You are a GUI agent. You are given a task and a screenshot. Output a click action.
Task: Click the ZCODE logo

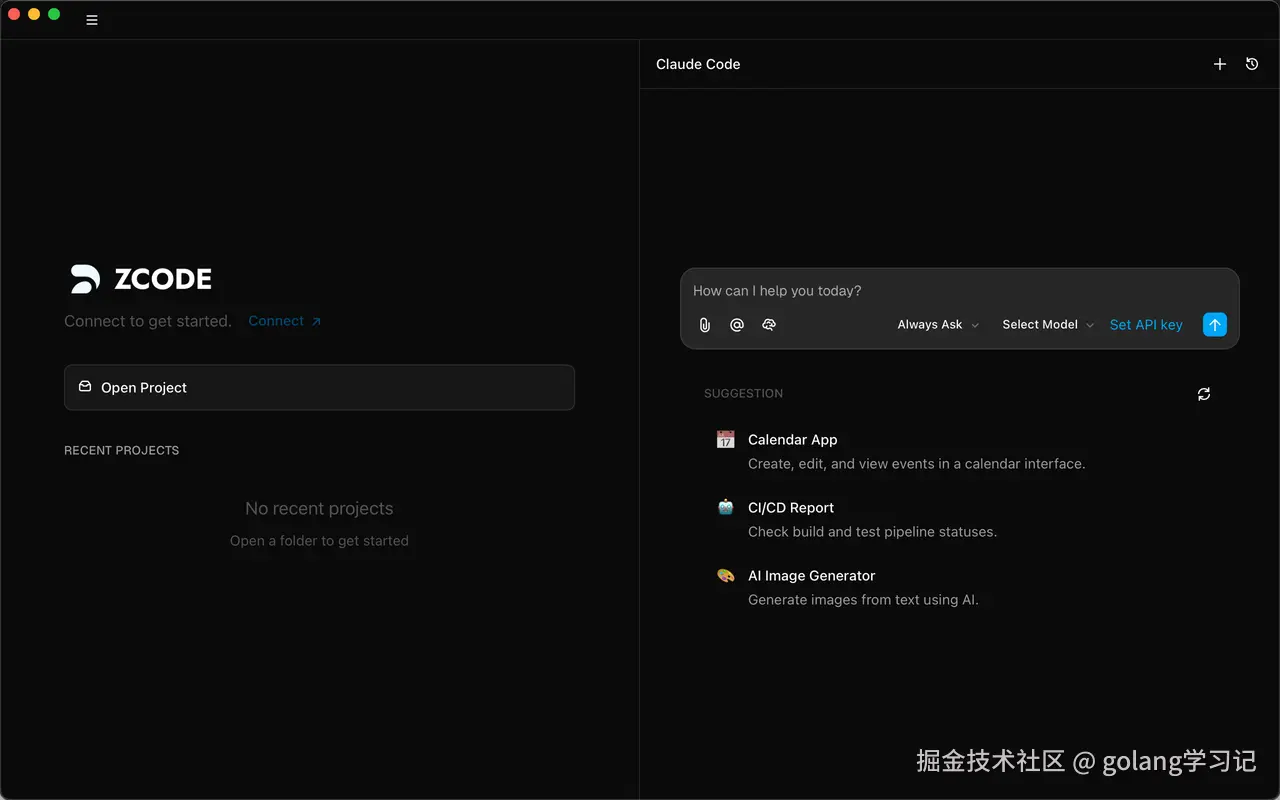coord(141,279)
